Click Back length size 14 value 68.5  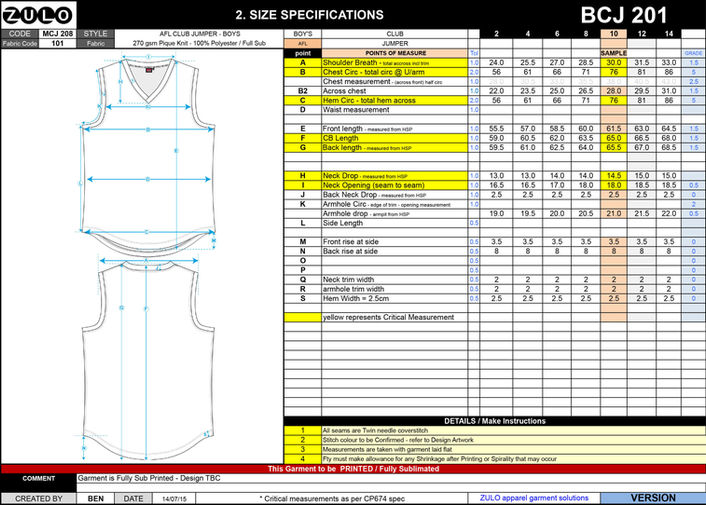click(x=669, y=148)
